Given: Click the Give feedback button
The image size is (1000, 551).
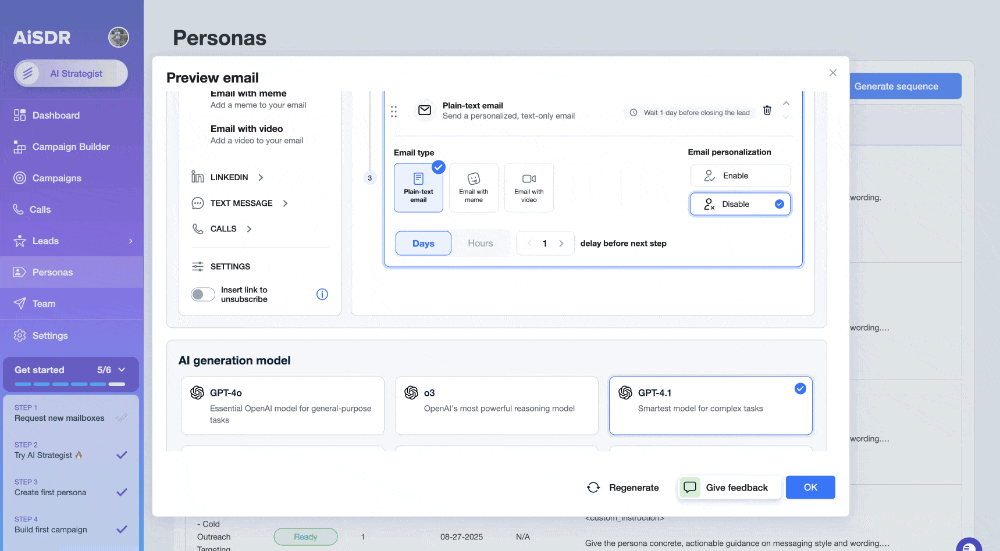Looking at the screenshot, I should (726, 487).
